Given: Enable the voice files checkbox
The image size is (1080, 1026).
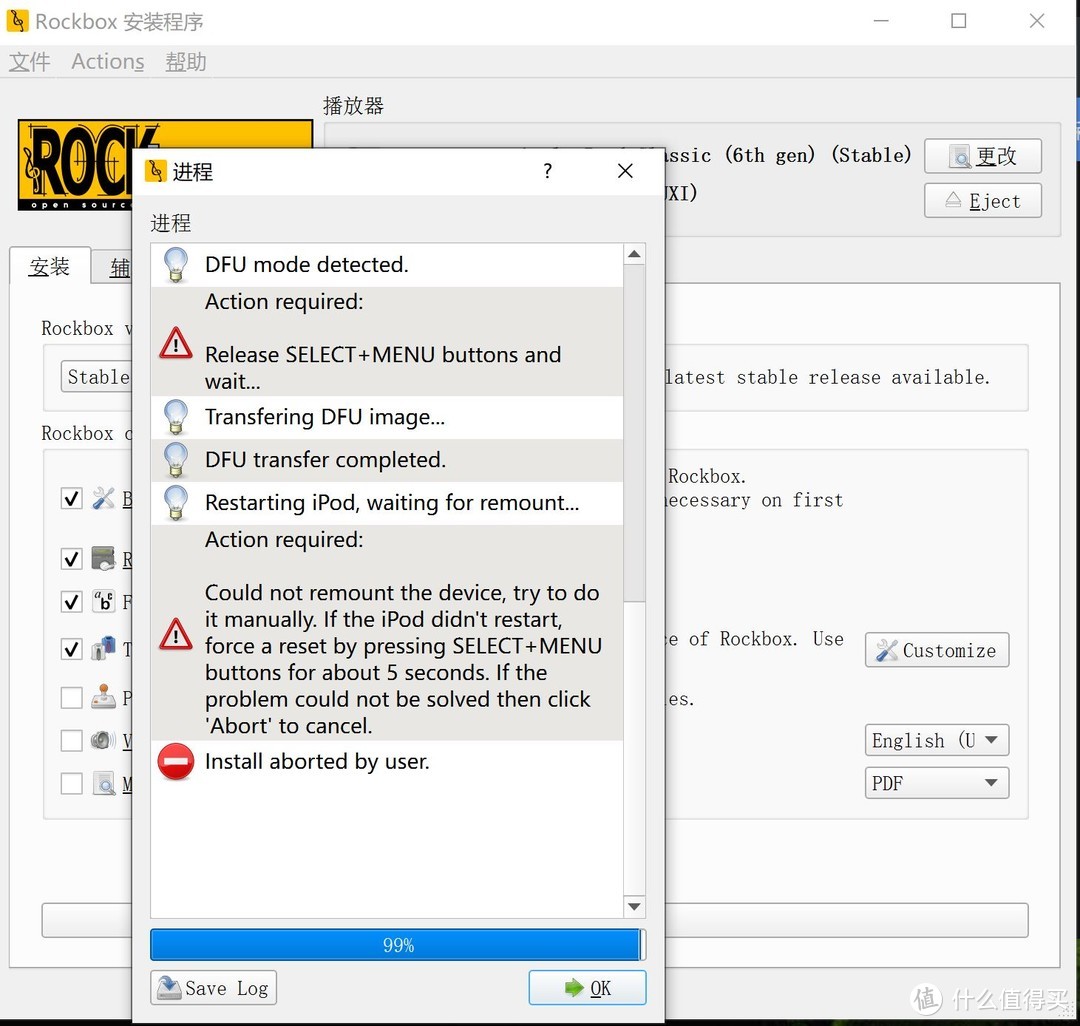Looking at the screenshot, I should [71, 740].
